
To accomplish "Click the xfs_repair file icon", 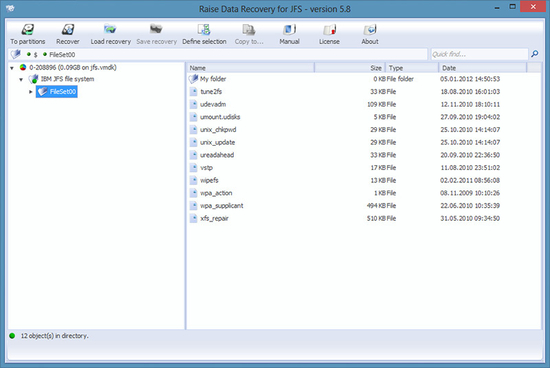I will pyautogui.click(x=193, y=218).
